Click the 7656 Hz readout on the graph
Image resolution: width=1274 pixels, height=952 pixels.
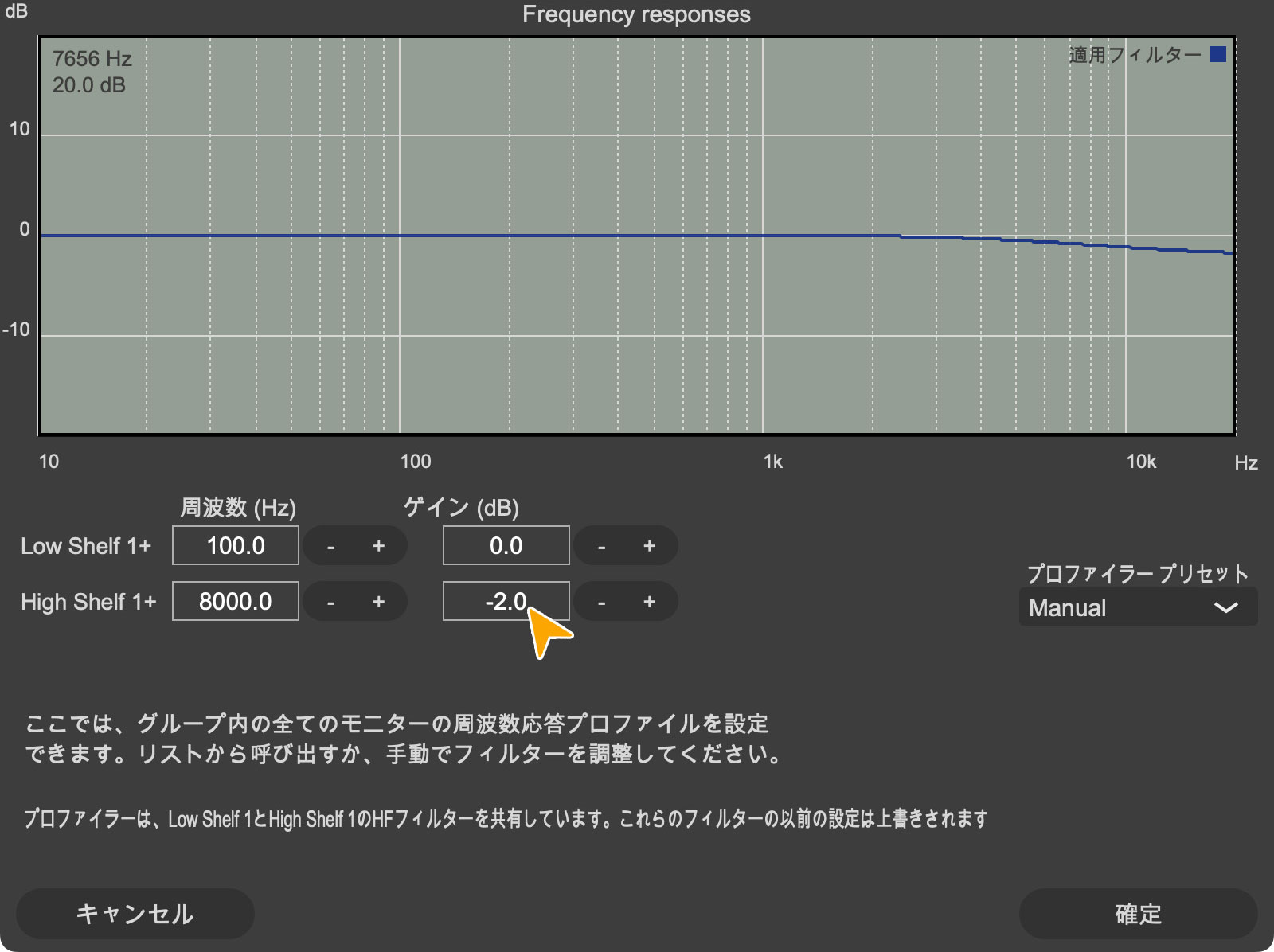[91, 59]
